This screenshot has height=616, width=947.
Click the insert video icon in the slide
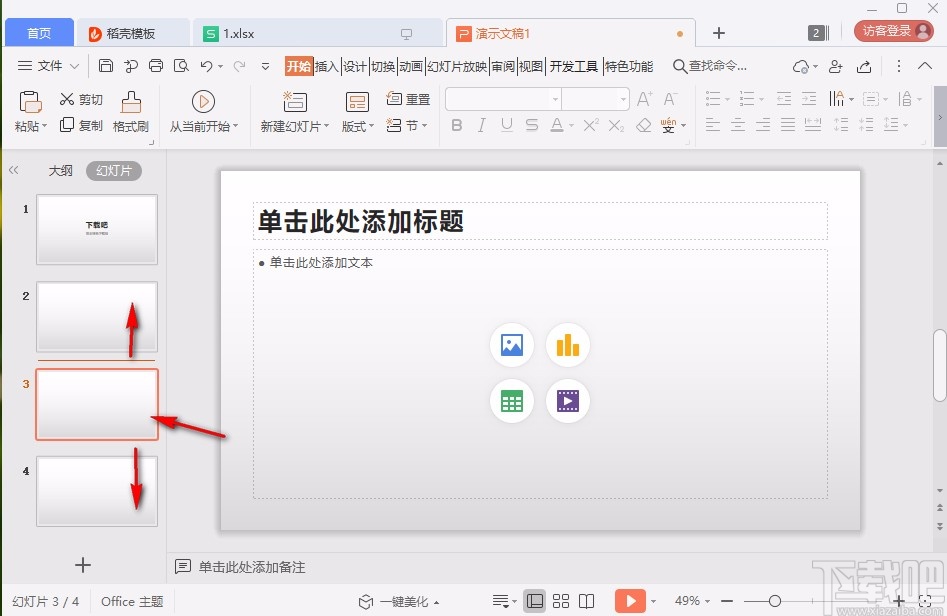coord(568,401)
